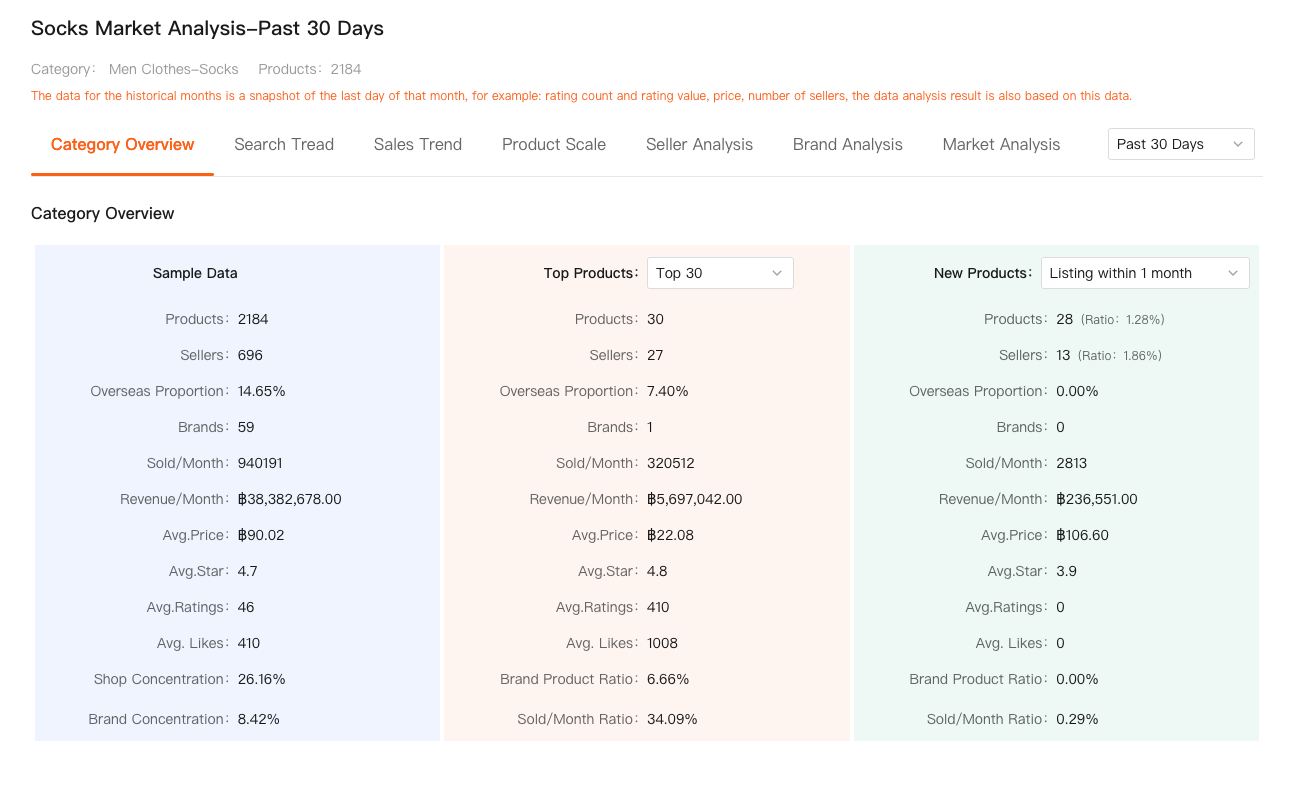The width and height of the screenshot is (1310, 789).
Task: Click the Men Clothes–Socks category label
Action: coord(173,69)
